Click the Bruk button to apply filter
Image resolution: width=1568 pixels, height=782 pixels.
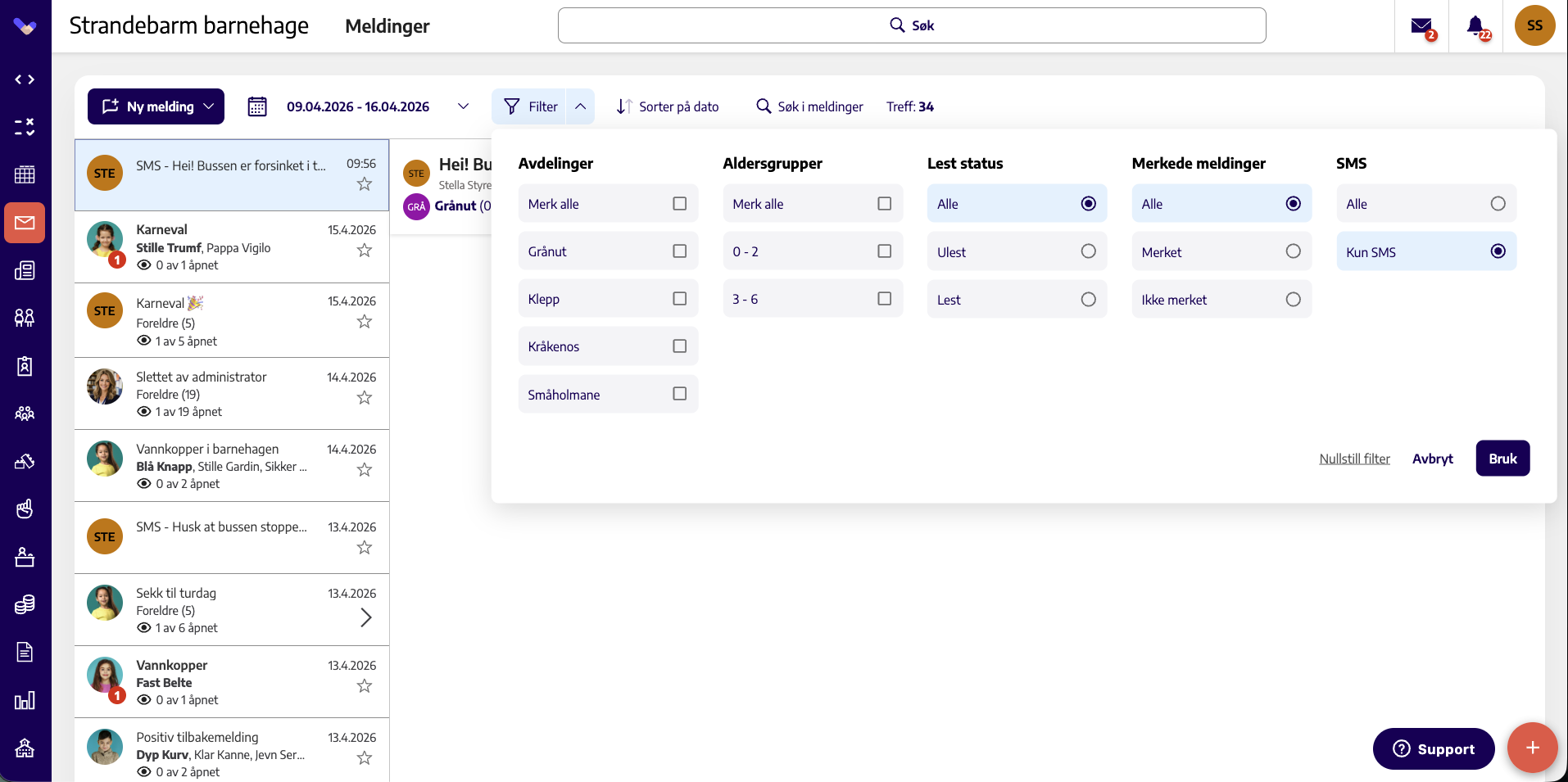1502,459
